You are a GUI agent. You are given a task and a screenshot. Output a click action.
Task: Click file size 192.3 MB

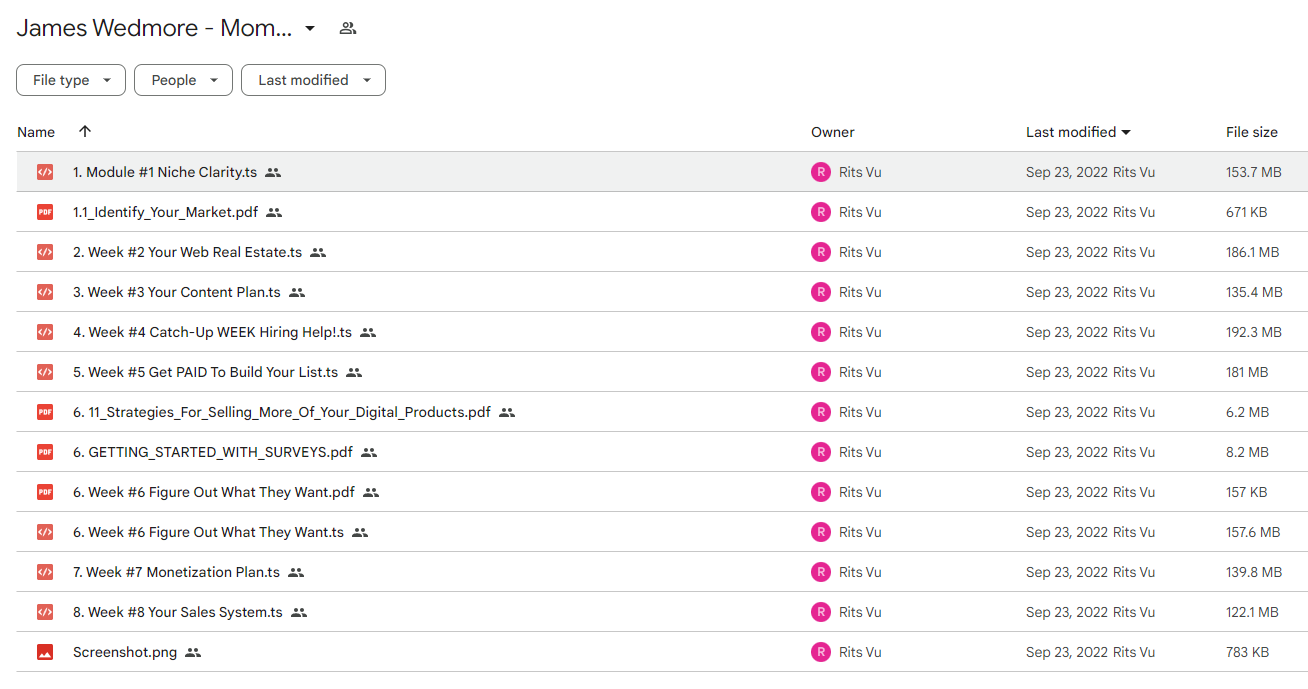1254,332
